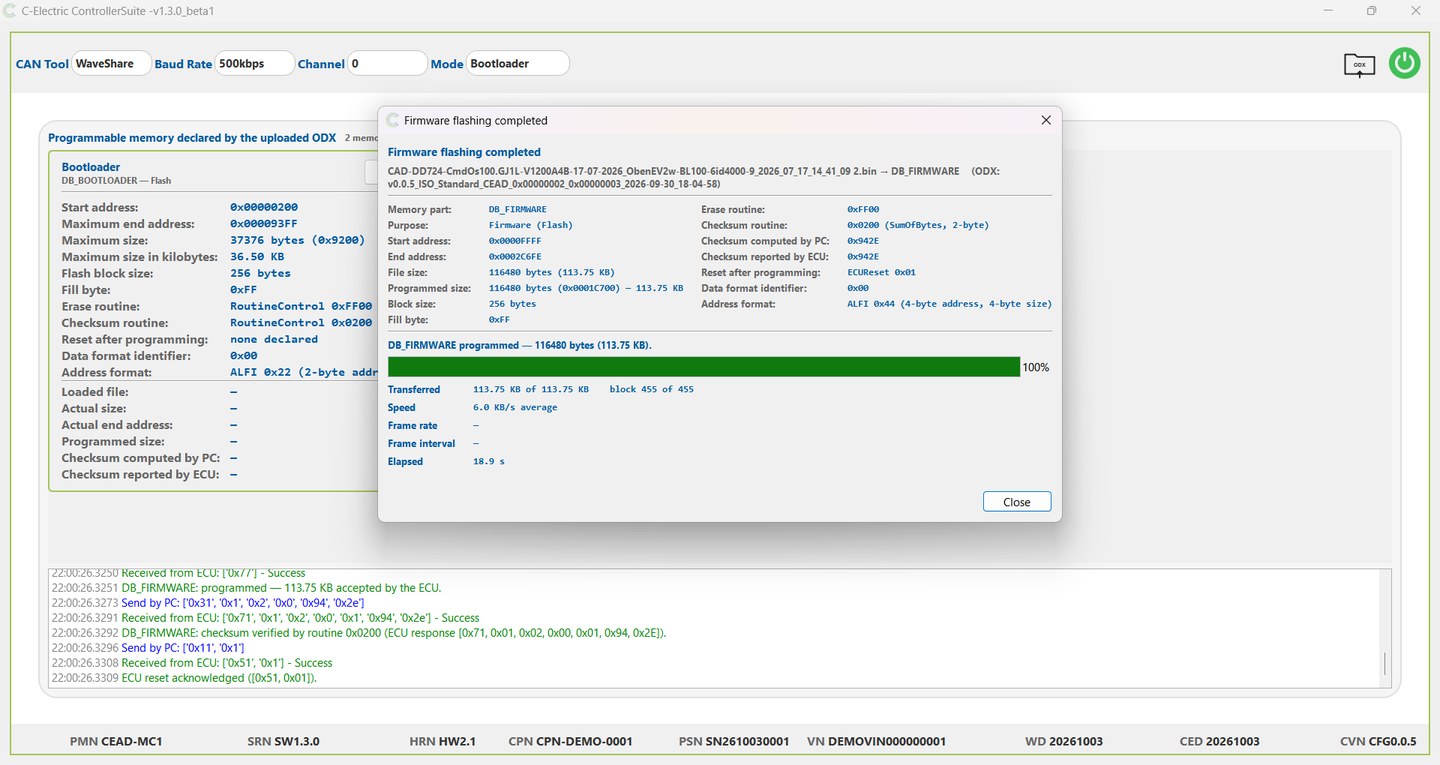Viewport: 1440px width, 765px height.
Task: Click the '6.0 KB/s average' speed value
Action: (x=515, y=407)
